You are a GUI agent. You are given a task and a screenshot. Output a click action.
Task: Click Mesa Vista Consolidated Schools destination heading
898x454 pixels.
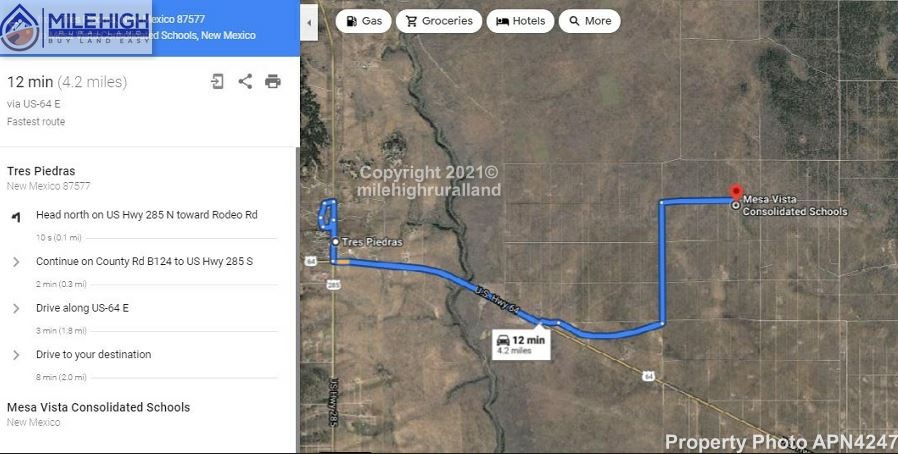click(x=99, y=407)
